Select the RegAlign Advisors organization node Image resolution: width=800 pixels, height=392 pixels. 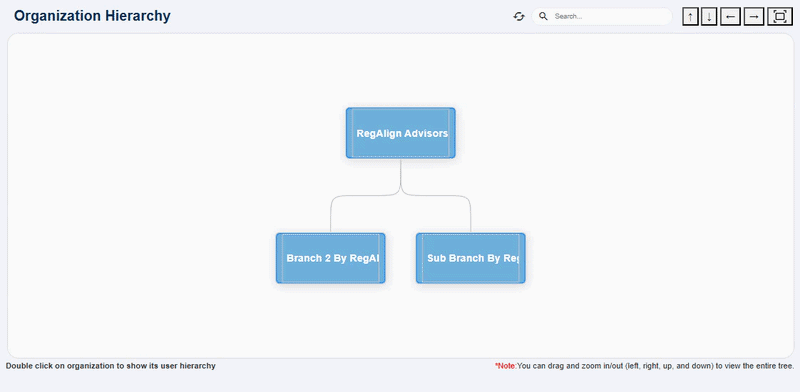[x=401, y=133]
